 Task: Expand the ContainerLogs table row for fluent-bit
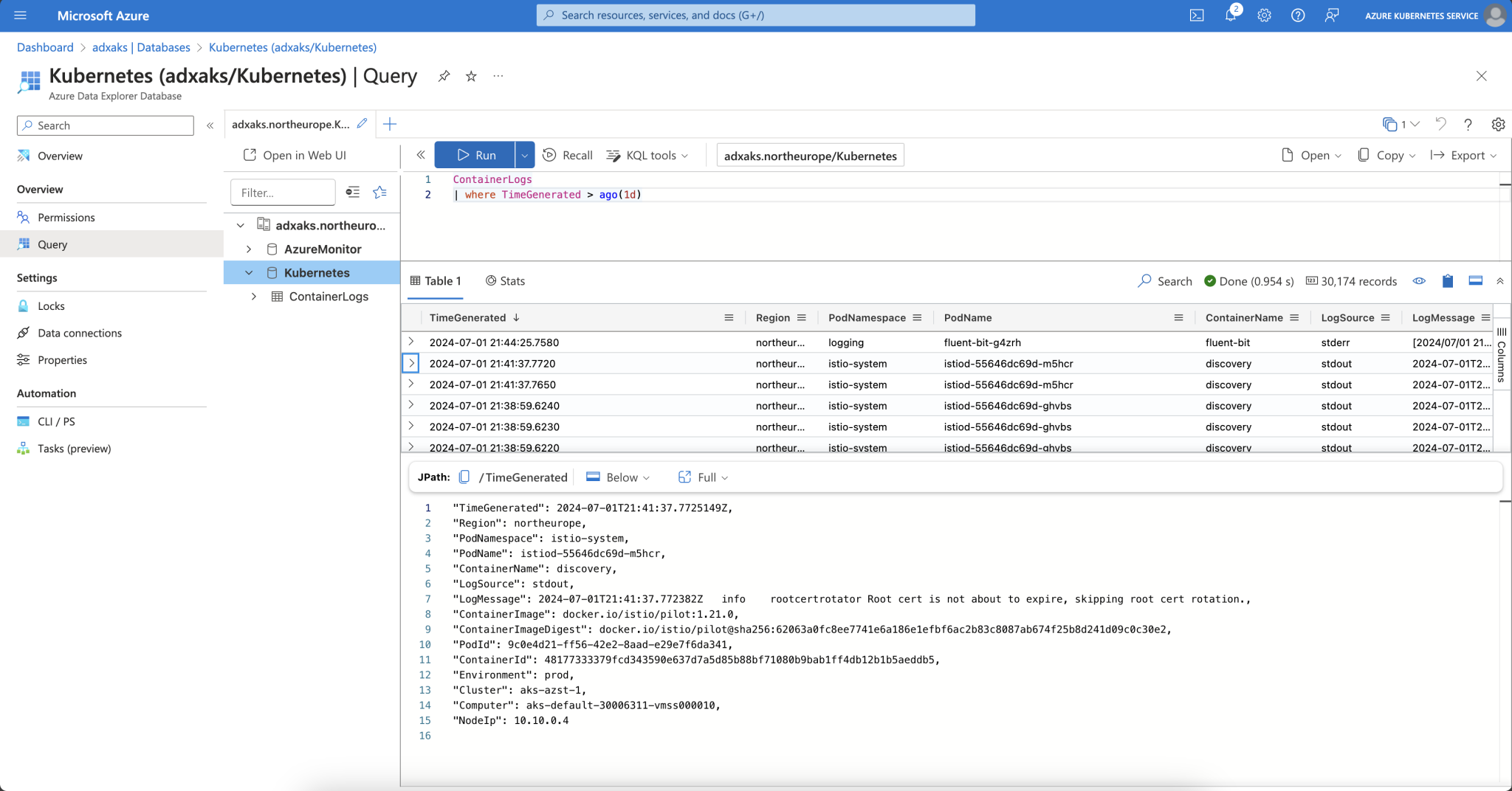411,342
